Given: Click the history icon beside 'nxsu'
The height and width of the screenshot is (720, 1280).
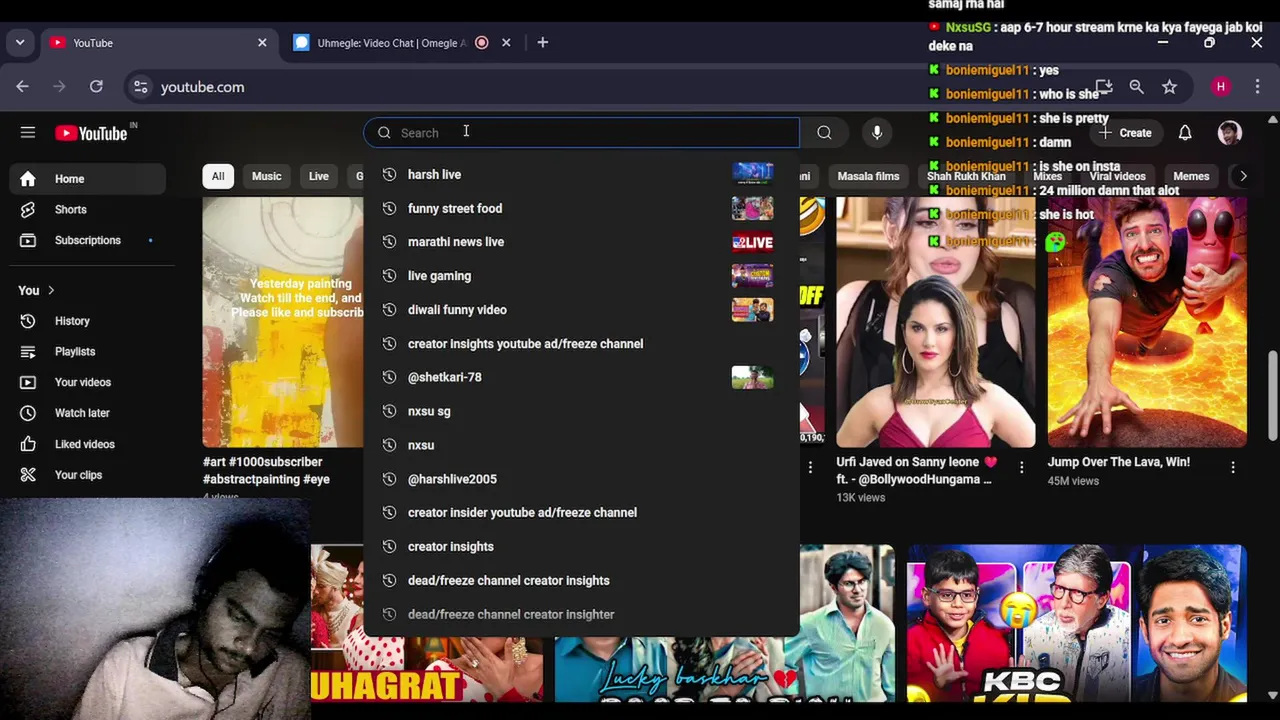Looking at the screenshot, I should 389,445.
